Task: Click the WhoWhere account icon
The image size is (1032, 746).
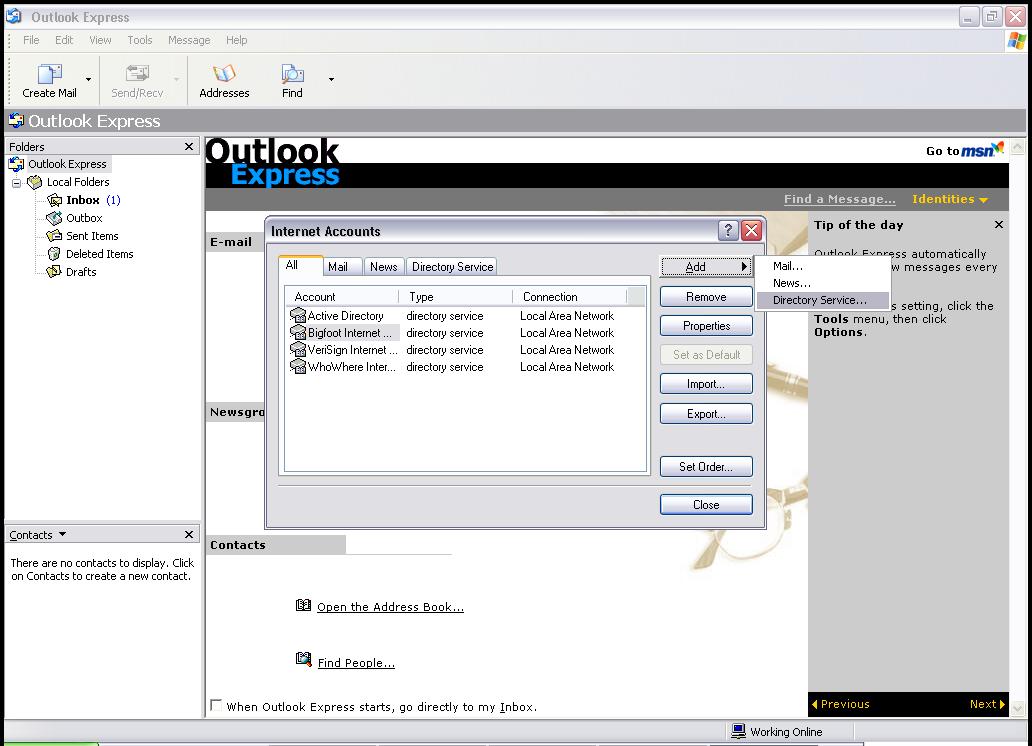Action: (298, 367)
